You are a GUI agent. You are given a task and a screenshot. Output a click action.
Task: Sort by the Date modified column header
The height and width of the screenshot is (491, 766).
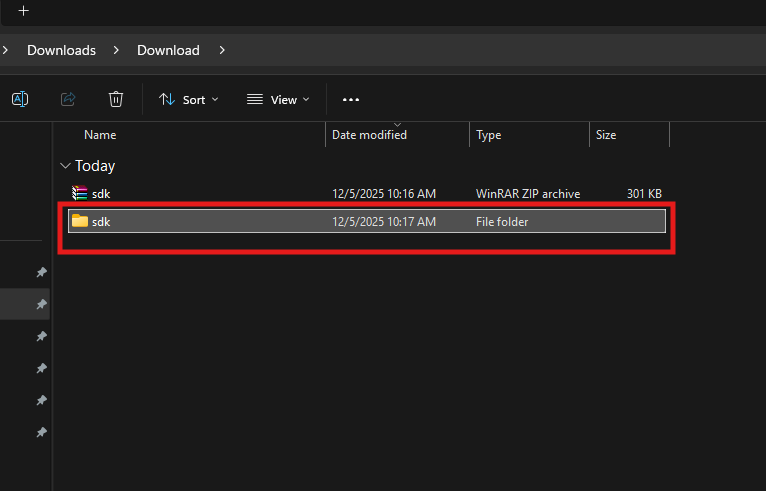tap(369, 135)
